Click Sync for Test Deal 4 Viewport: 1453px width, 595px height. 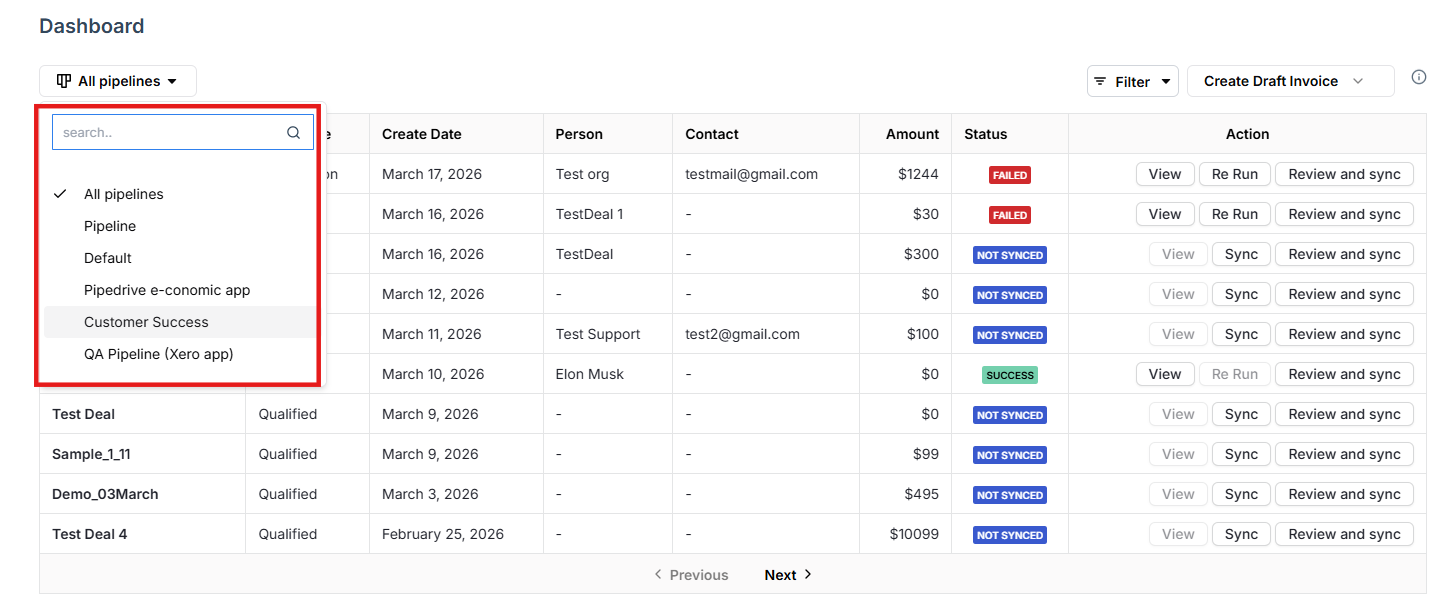click(1240, 533)
